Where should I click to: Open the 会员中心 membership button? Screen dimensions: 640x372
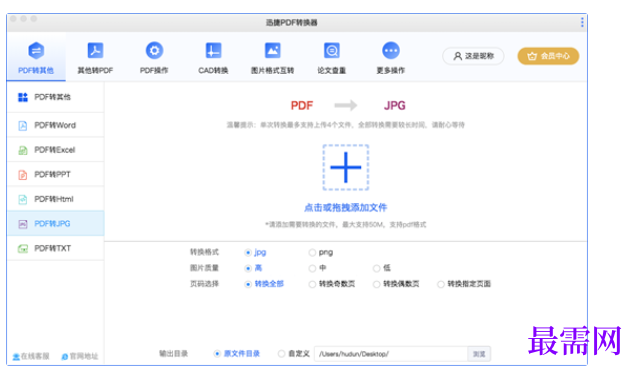pyautogui.click(x=548, y=56)
